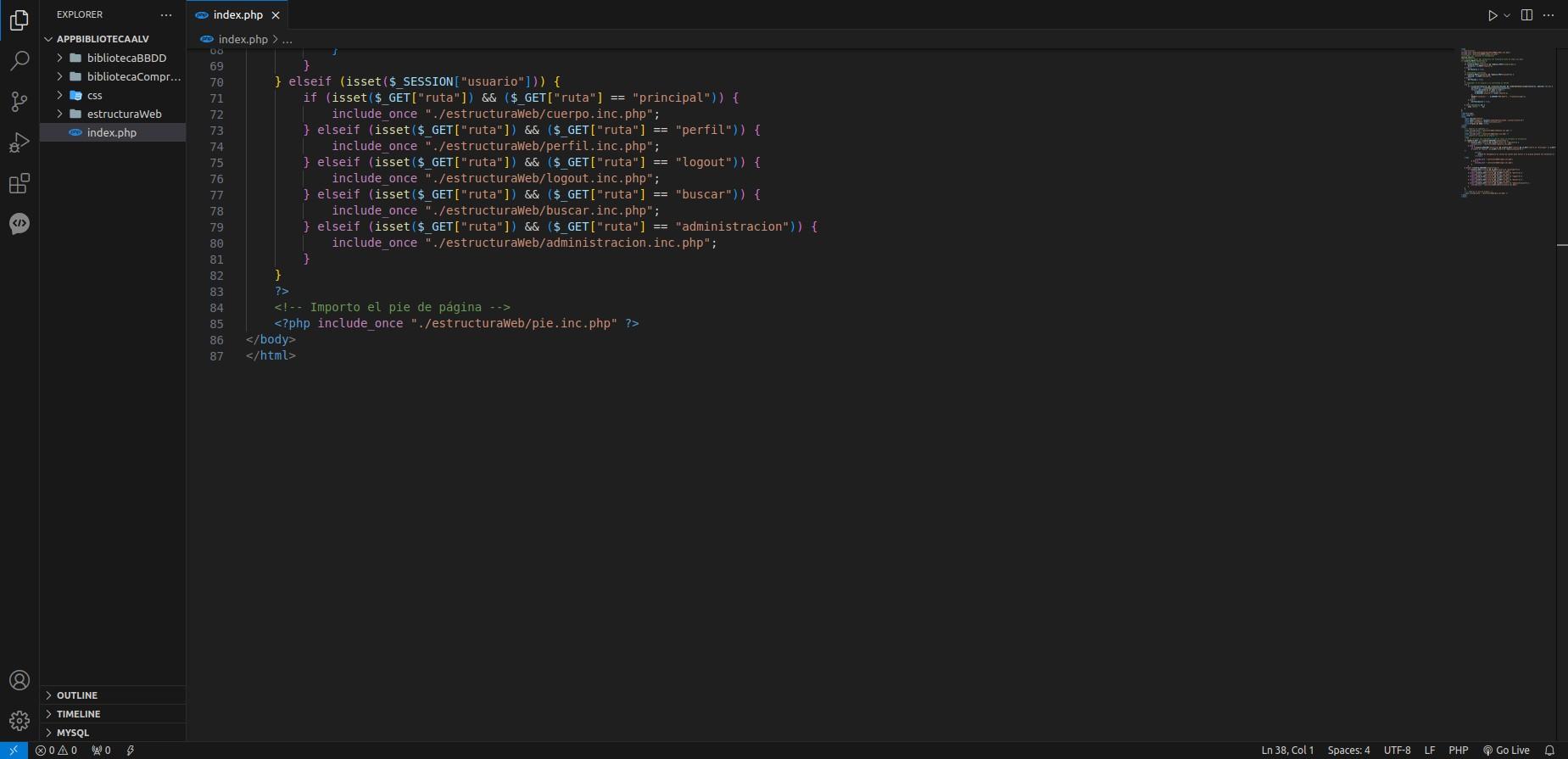This screenshot has width=1568, height=759.
Task: Click the lightning bolt status bar icon
Action: [130, 751]
